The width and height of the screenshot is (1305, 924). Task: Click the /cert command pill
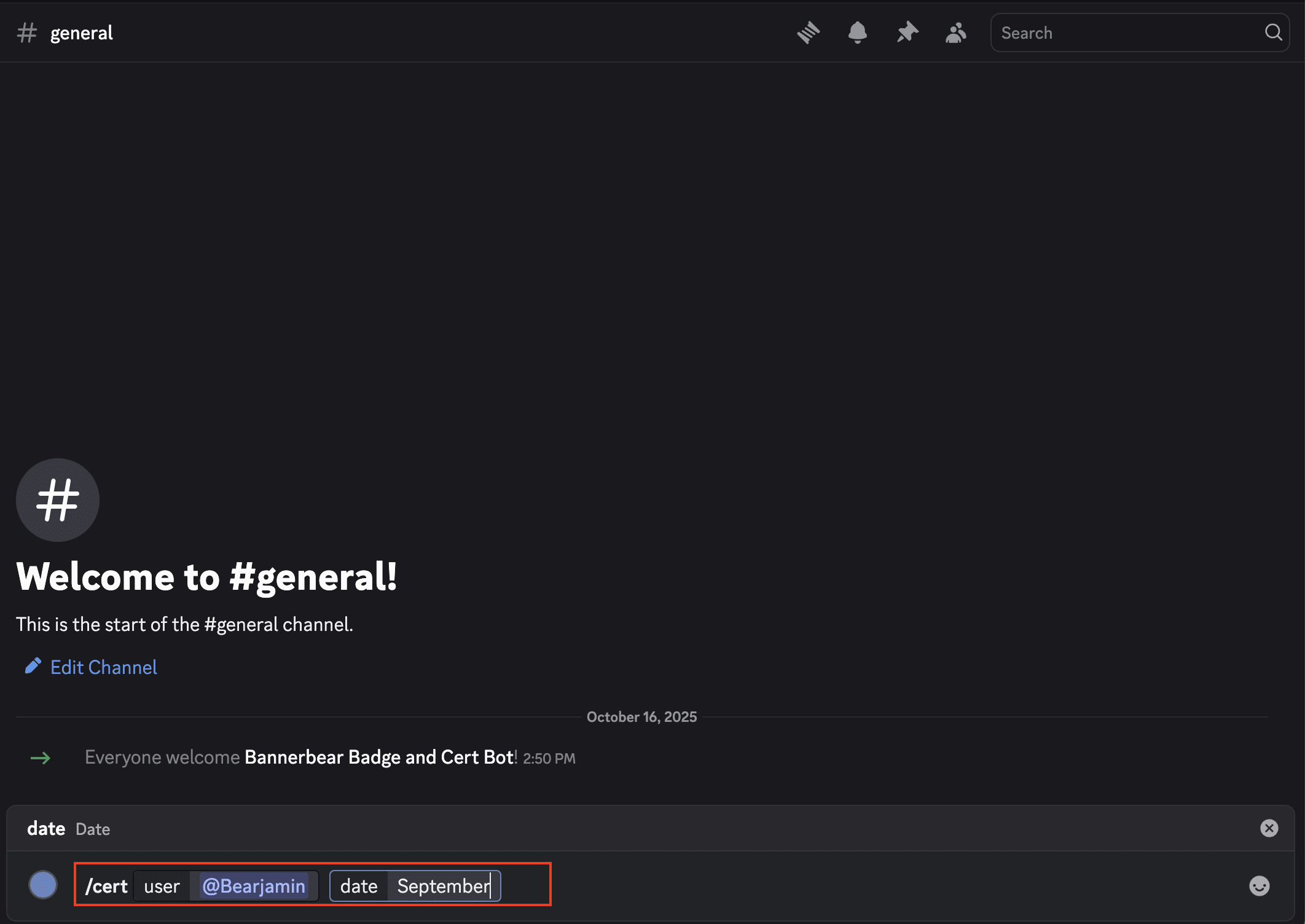(106, 886)
